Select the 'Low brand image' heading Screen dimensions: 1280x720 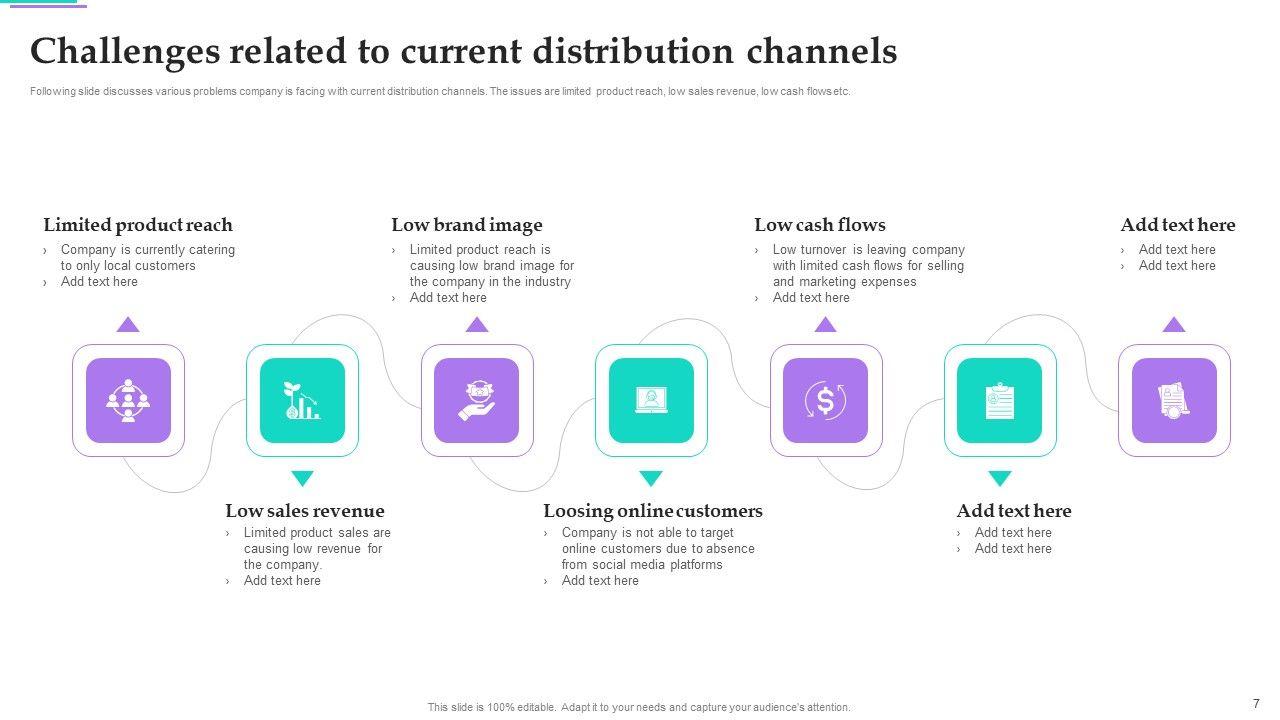click(x=467, y=225)
